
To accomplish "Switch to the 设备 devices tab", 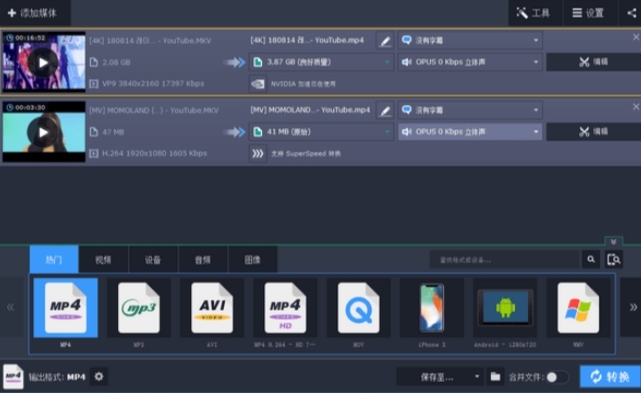I will (153, 260).
